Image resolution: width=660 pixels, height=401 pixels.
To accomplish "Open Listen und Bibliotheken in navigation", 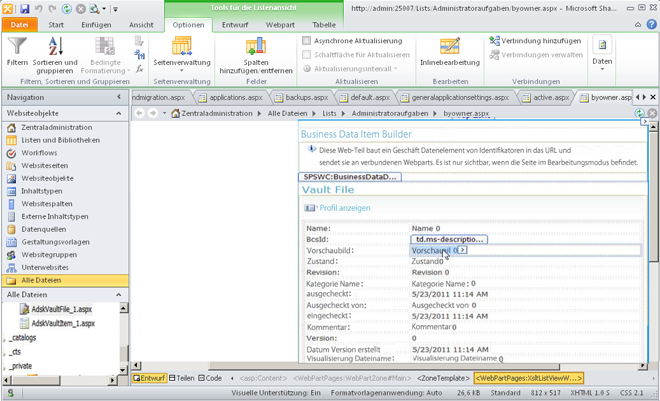I will click(x=61, y=140).
